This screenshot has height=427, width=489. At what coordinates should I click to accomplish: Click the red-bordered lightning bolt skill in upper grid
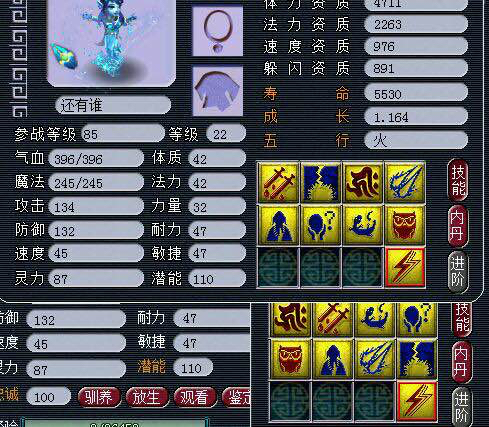coord(405,267)
